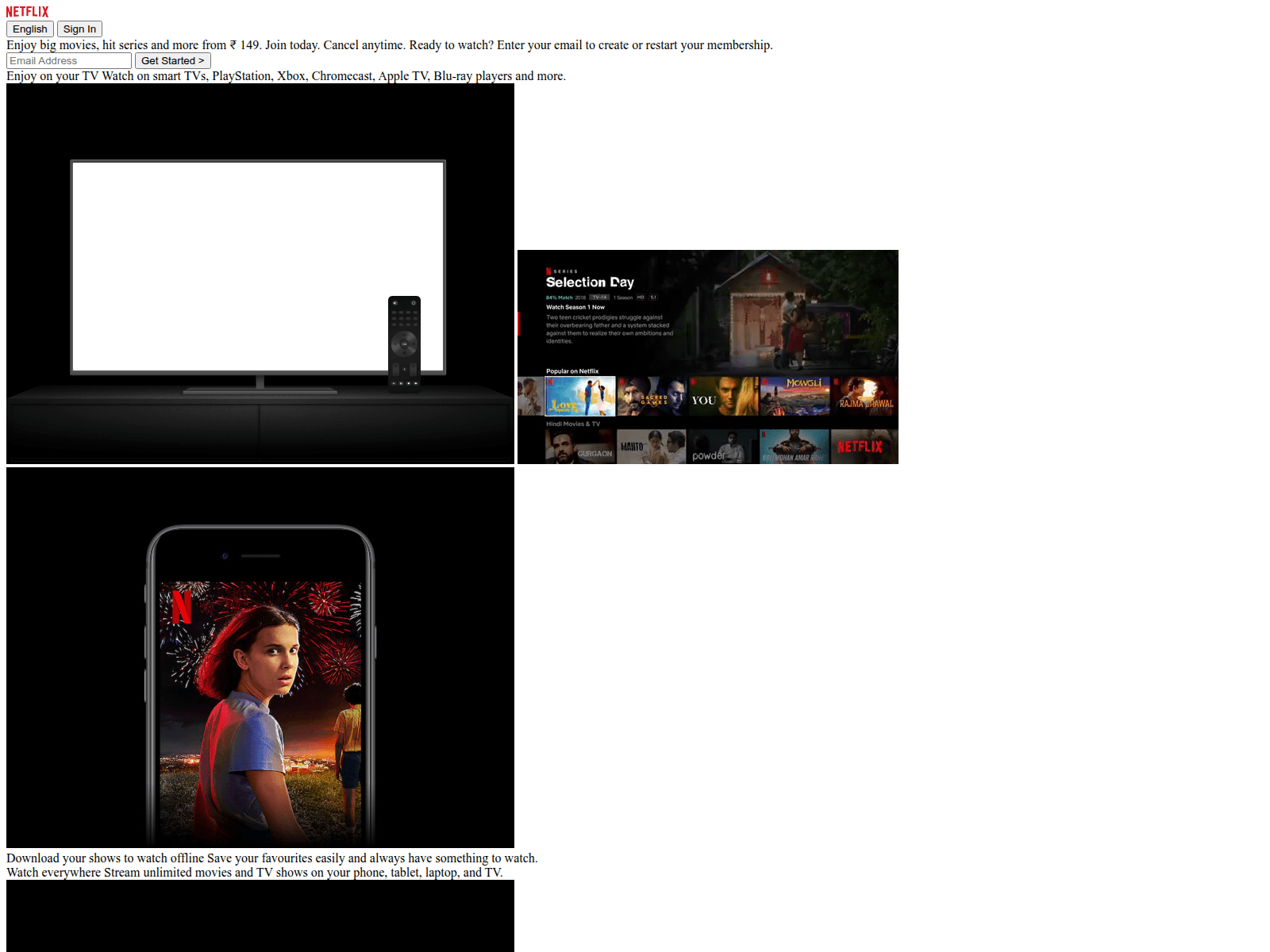Click the Get Started button
1270x952 pixels.
click(172, 61)
